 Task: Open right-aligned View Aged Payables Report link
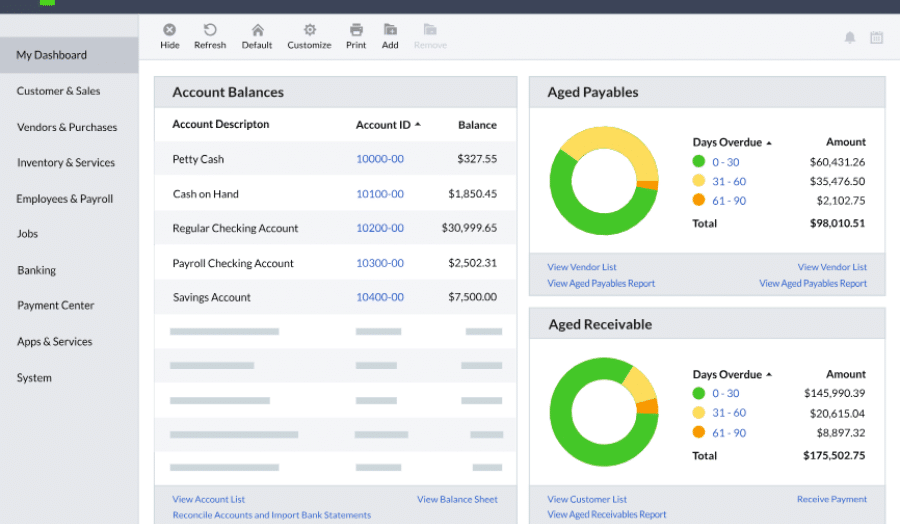point(813,283)
